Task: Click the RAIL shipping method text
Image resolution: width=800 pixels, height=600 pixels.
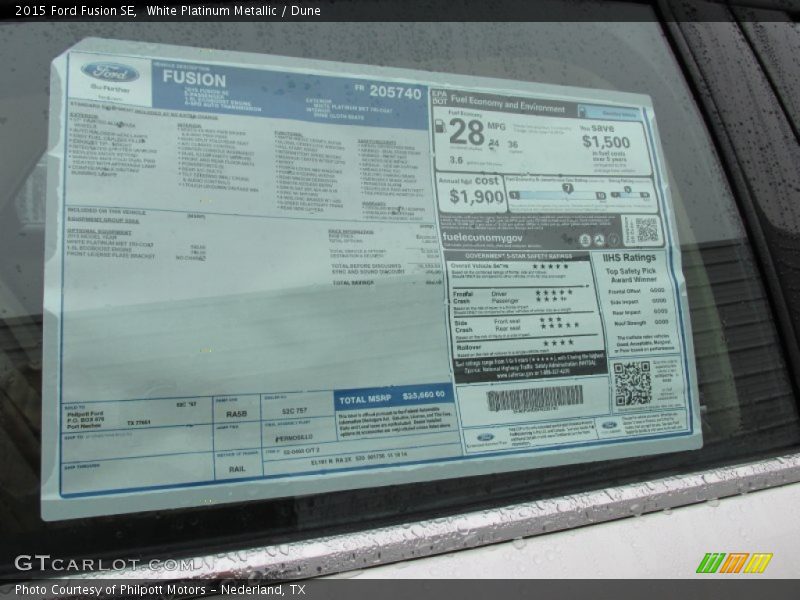Action: tap(237, 468)
